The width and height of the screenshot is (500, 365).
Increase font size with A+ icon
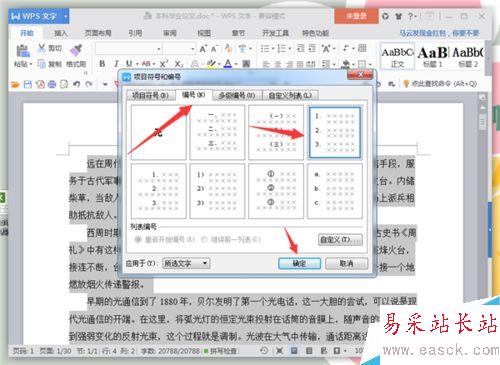203,49
